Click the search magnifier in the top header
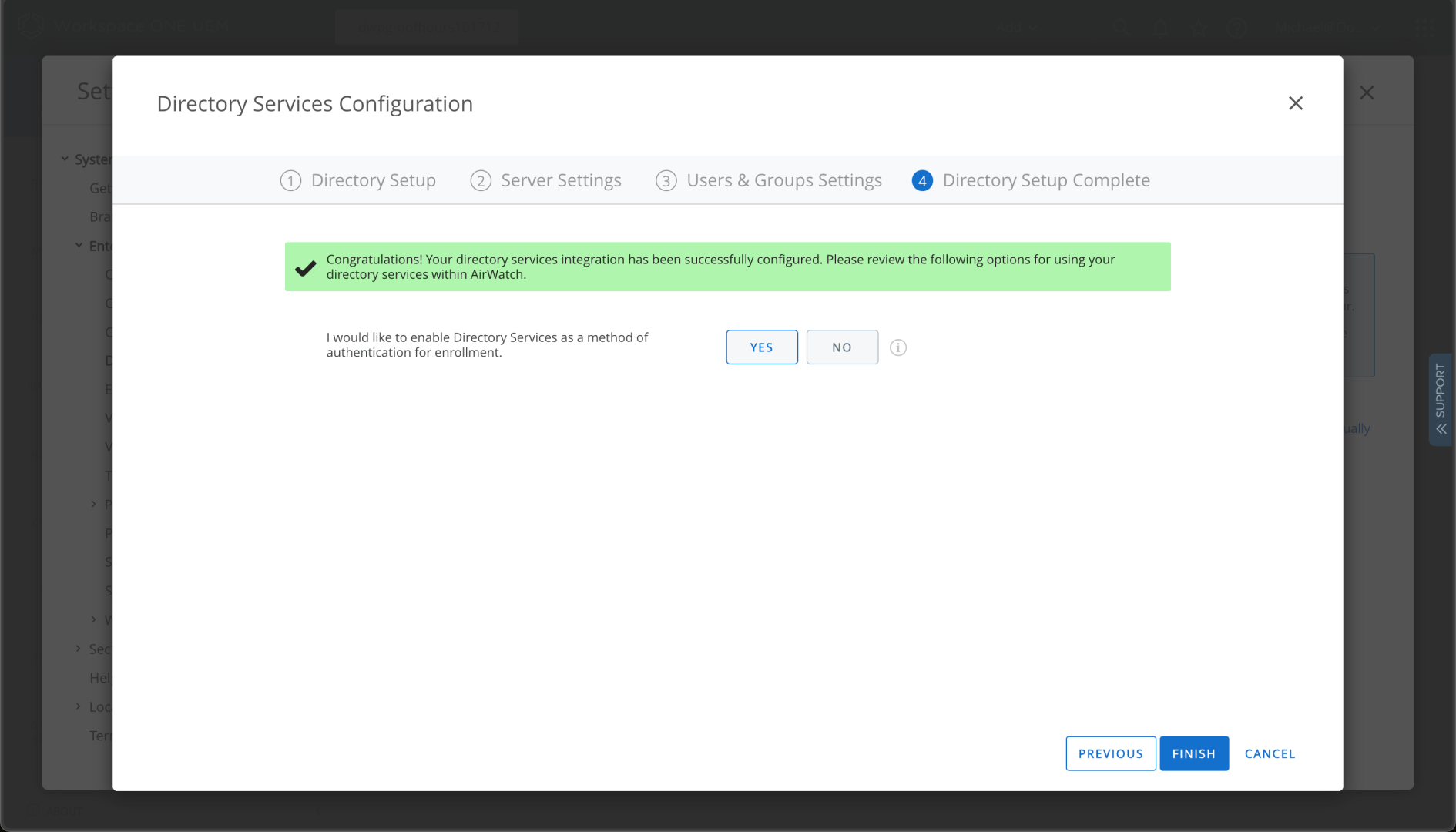Image resolution: width=1456 pixels, height=832 pixels. 1121,28
